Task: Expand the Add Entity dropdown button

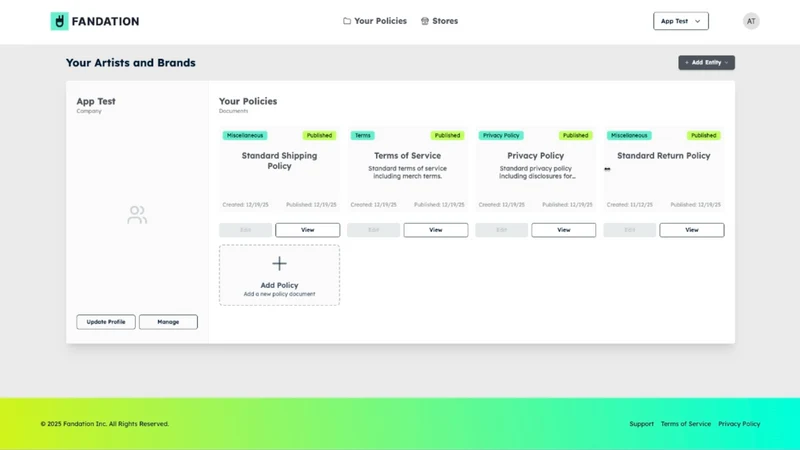Action: [x=706, y=62]
